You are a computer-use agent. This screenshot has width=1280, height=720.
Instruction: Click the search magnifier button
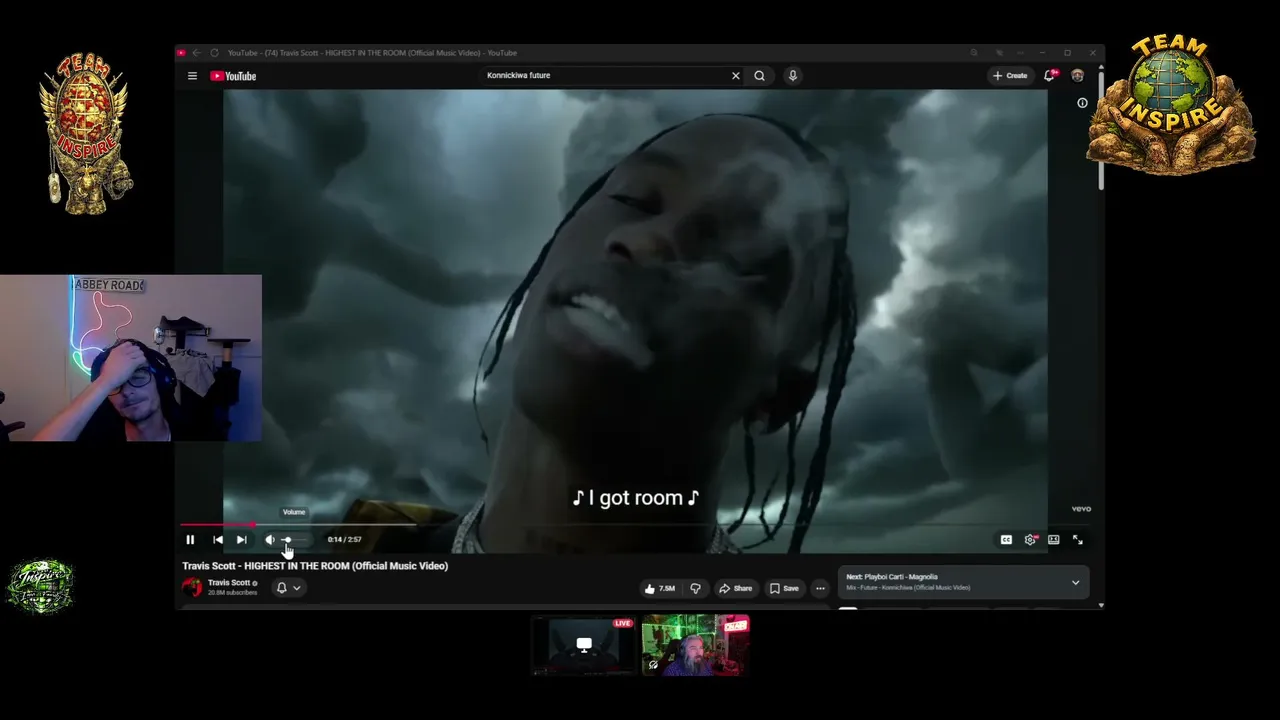click(x=760, y=76)
